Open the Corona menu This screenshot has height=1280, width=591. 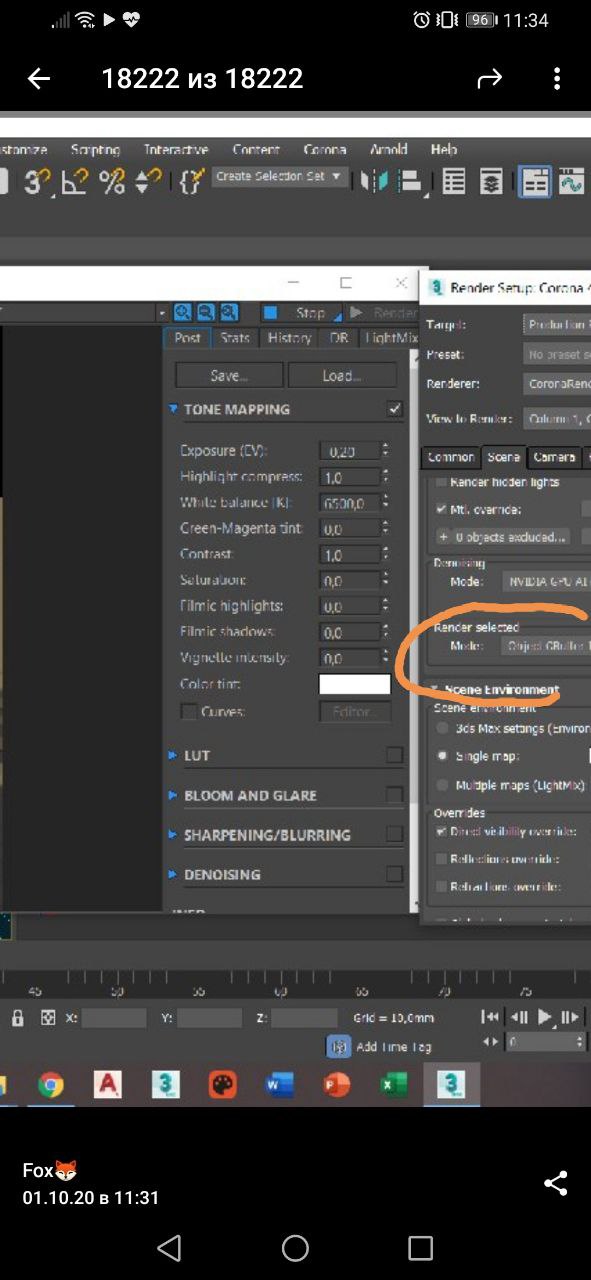tap(324, 150)
